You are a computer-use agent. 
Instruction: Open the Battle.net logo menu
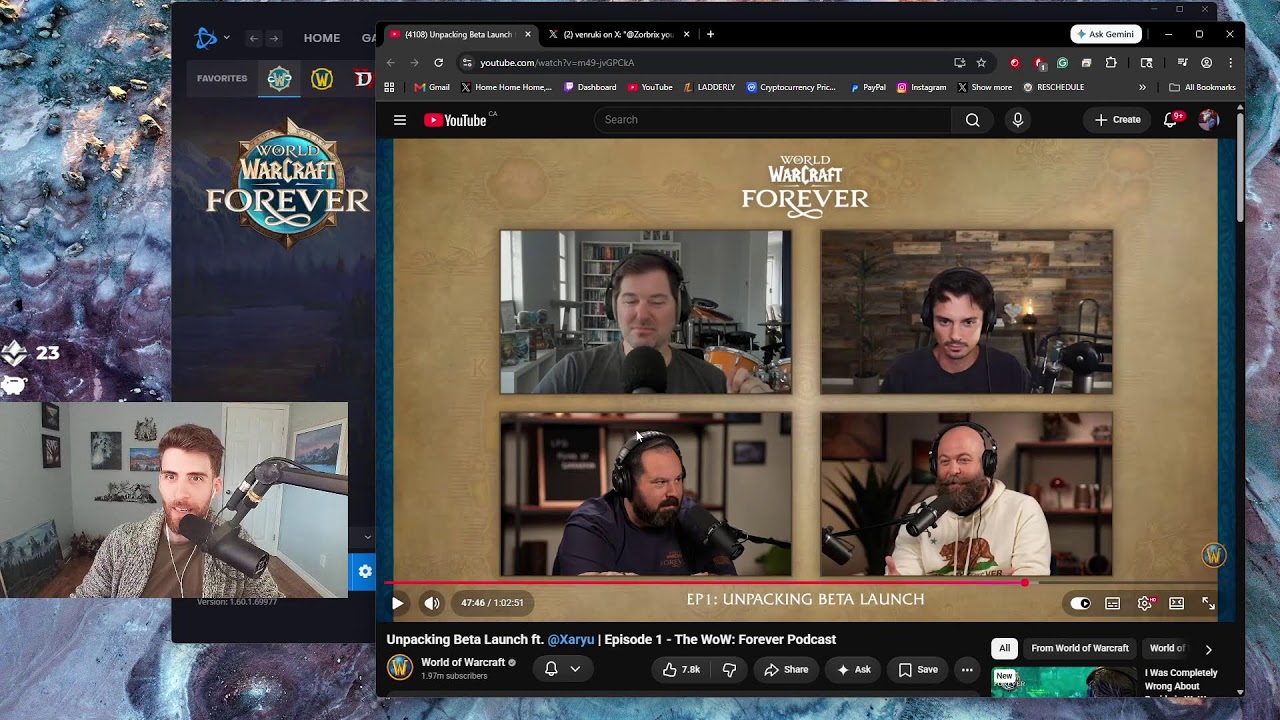click(206, 38)
